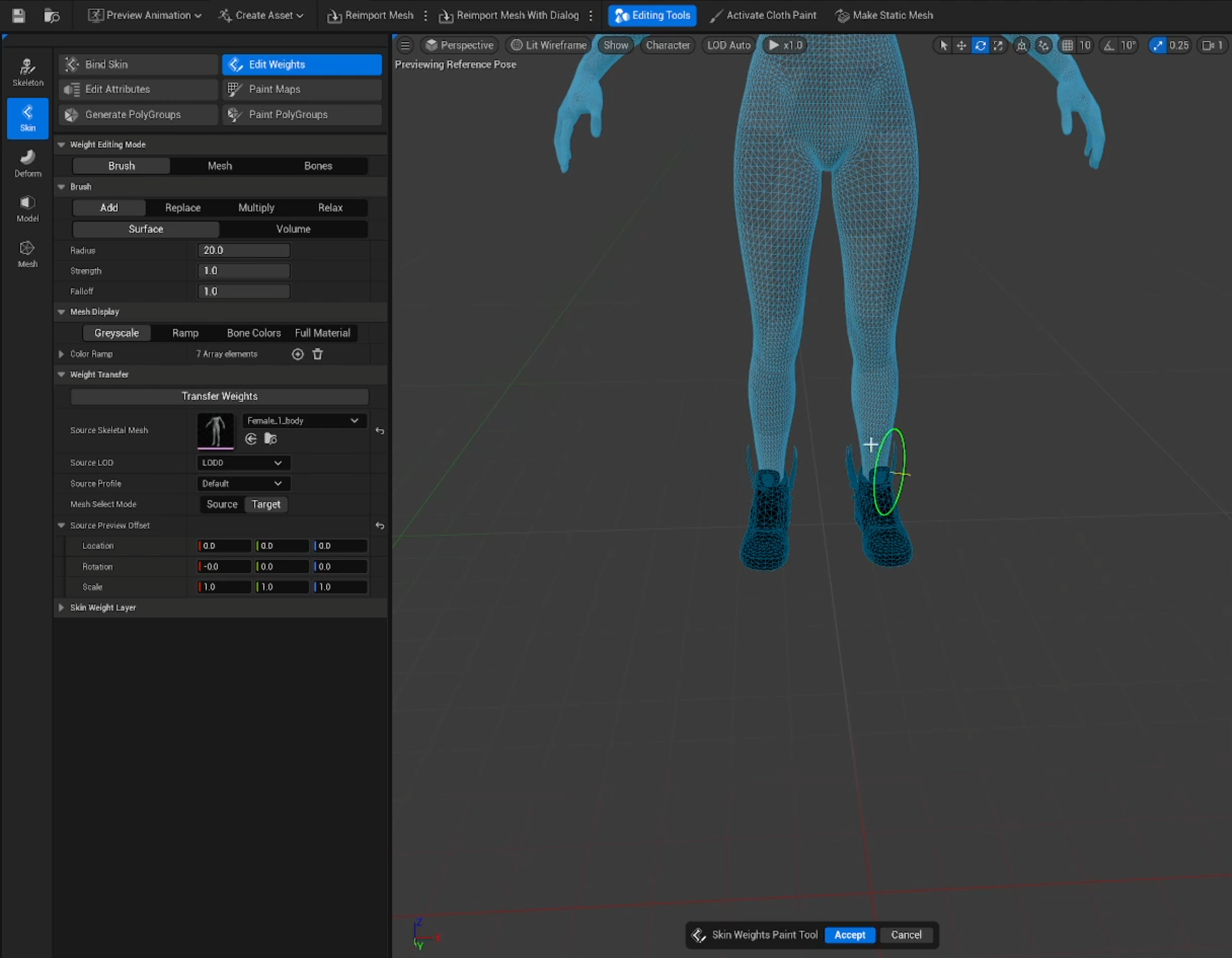
Task: Activate the Scale tool in viewport toolbar
Action: point(999,45)
